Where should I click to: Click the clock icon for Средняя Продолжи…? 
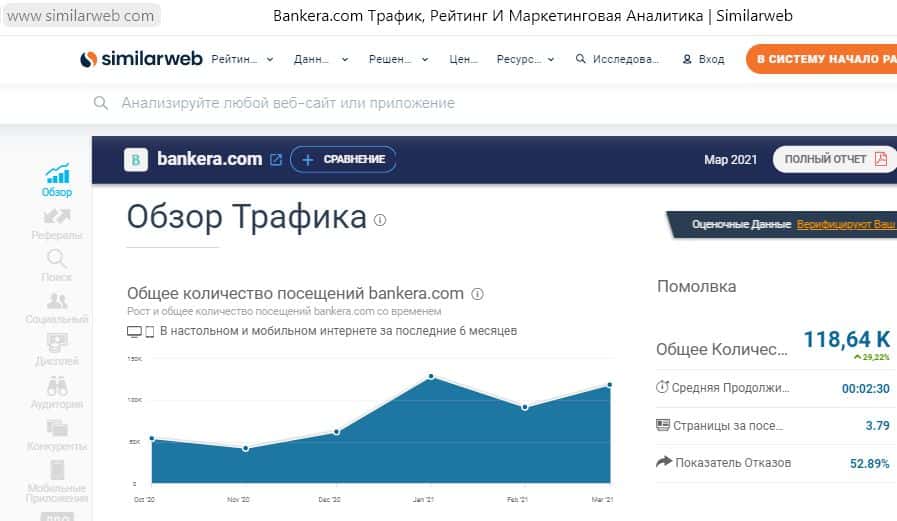[662, 387]
